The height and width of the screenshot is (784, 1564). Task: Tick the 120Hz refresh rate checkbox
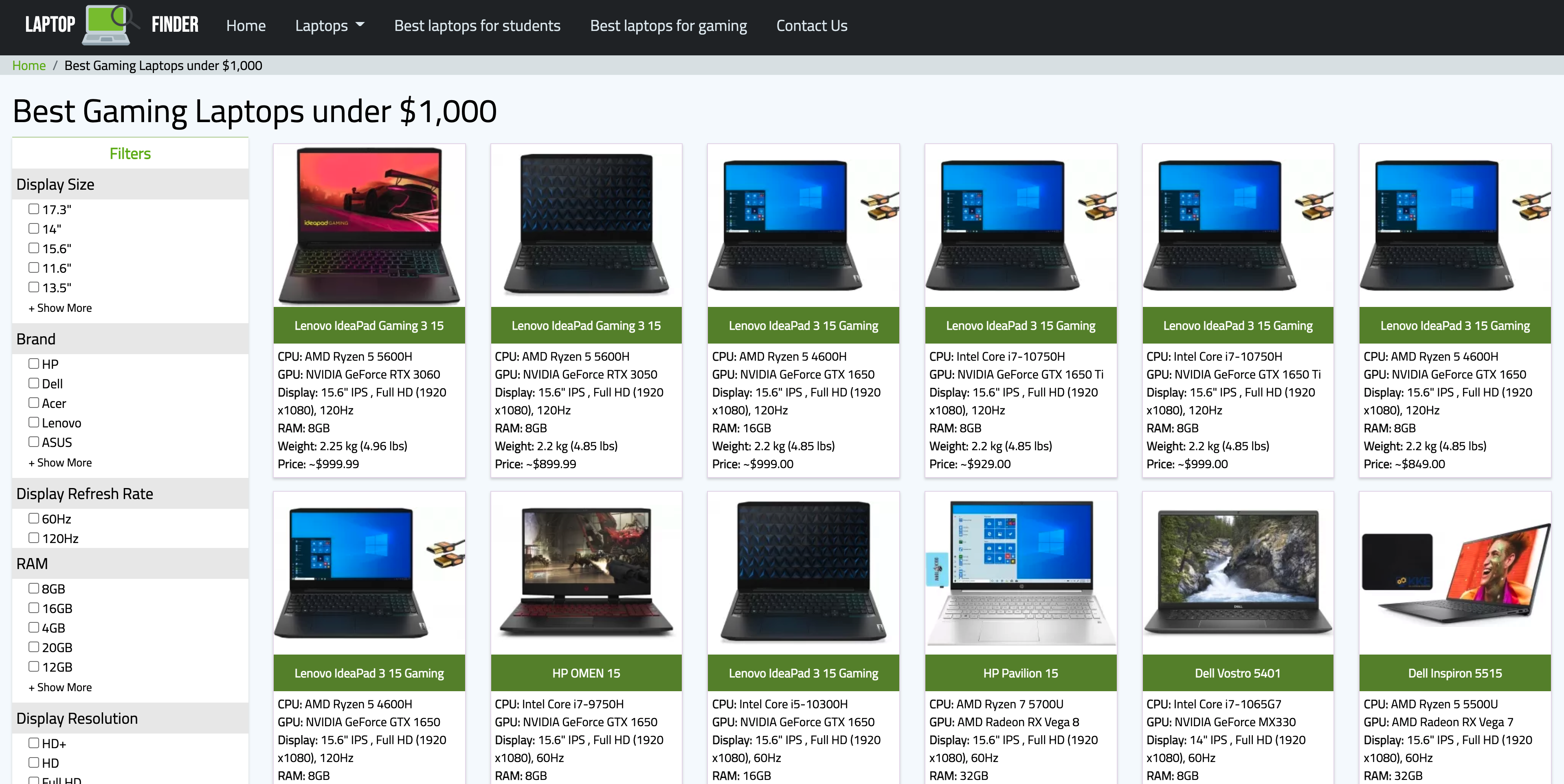(34, 538)
